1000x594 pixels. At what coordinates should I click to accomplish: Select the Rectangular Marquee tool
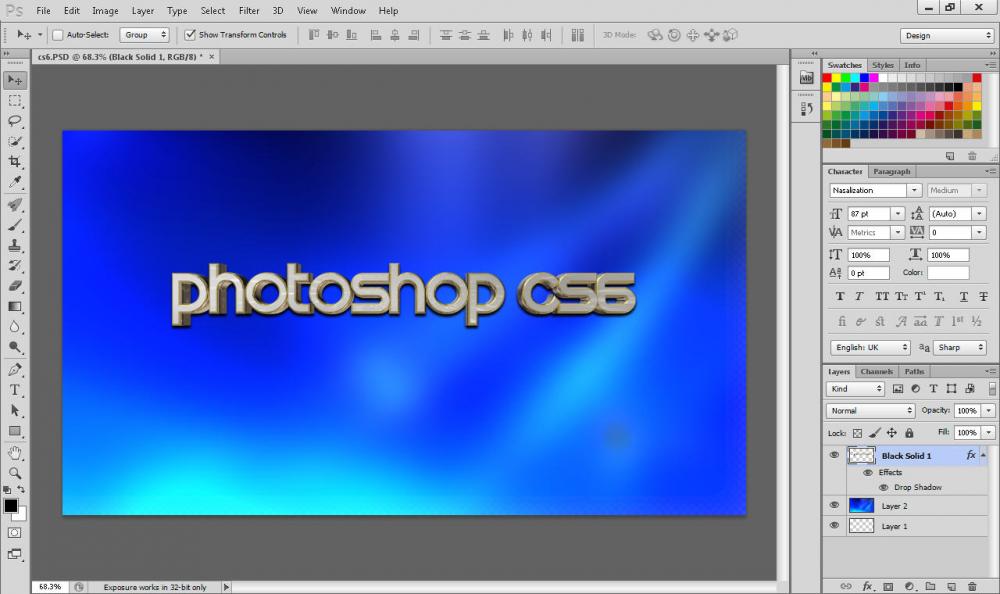tap(15, 101)
